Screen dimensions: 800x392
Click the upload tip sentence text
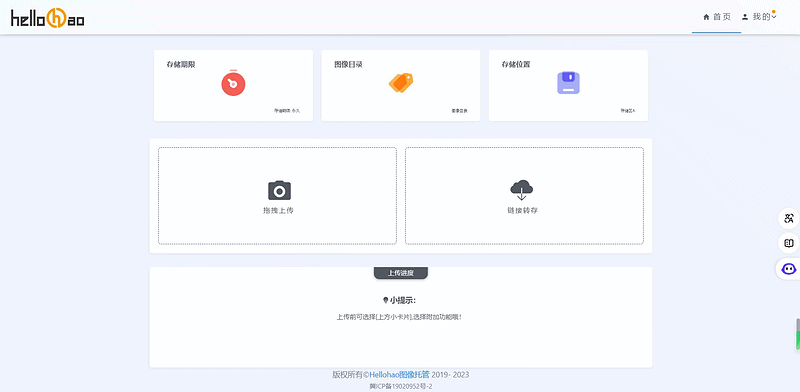399,317
